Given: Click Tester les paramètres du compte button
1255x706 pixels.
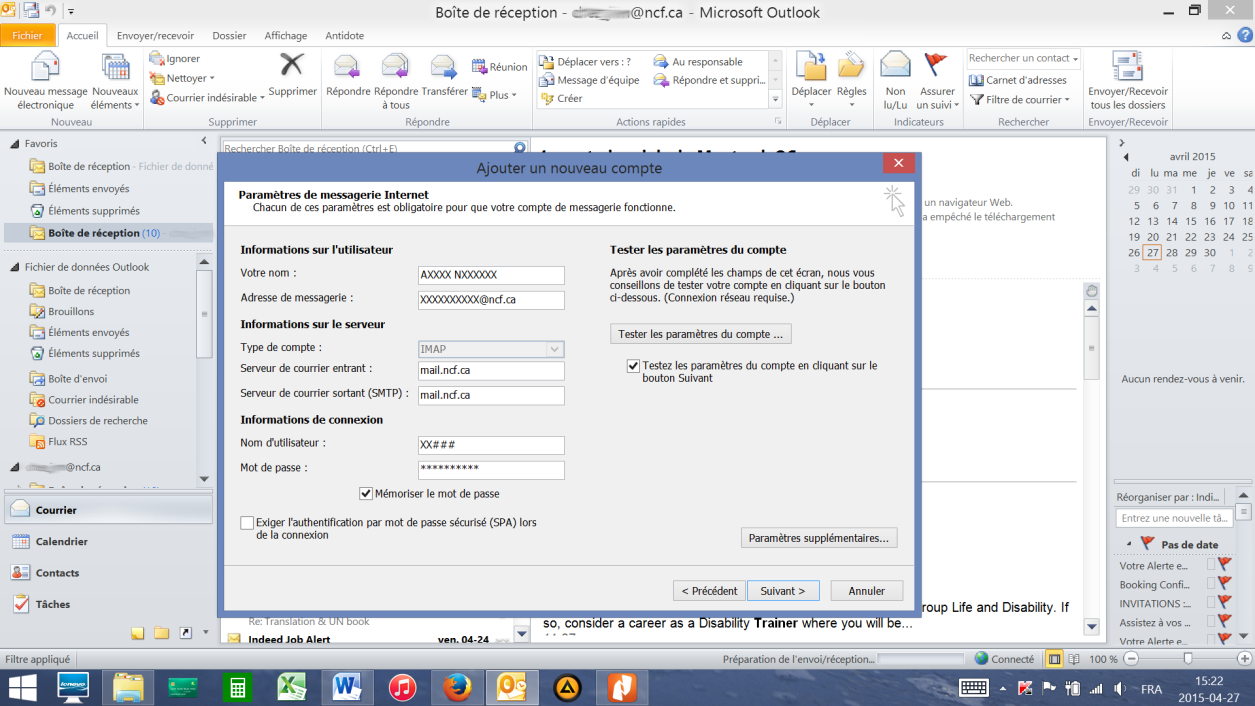Looking at the screenshot, I should [701, 334].
